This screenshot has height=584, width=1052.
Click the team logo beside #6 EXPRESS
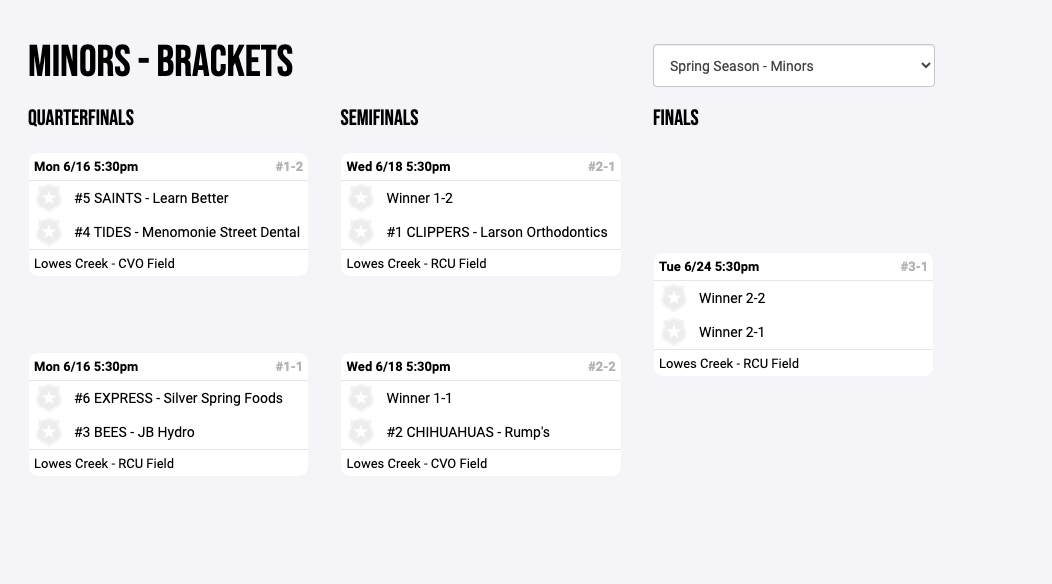(x=49, y=398)
